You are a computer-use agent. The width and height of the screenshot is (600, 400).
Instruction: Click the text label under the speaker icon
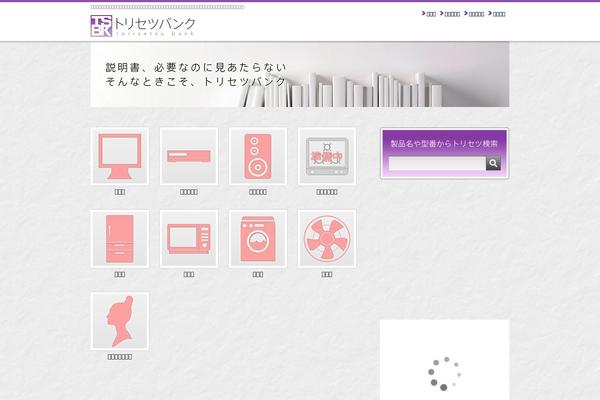click(x=258, y=192)
